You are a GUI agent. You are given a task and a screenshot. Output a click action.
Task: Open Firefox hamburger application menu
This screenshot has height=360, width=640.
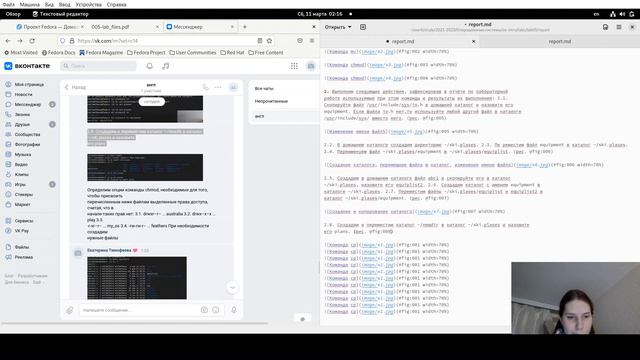(312, 41)
